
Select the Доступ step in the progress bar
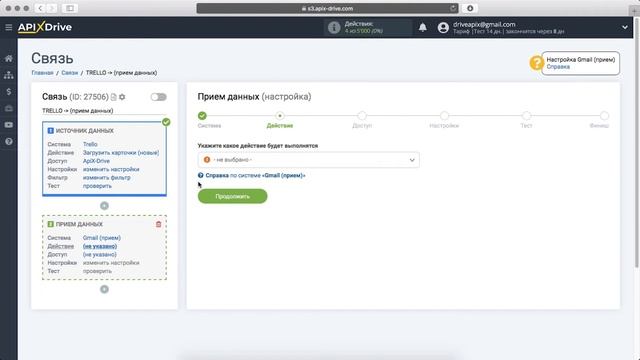click(x=362, y=116)
